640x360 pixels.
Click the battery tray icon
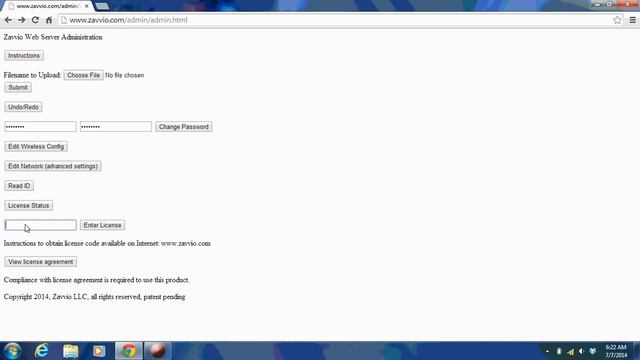559,351
